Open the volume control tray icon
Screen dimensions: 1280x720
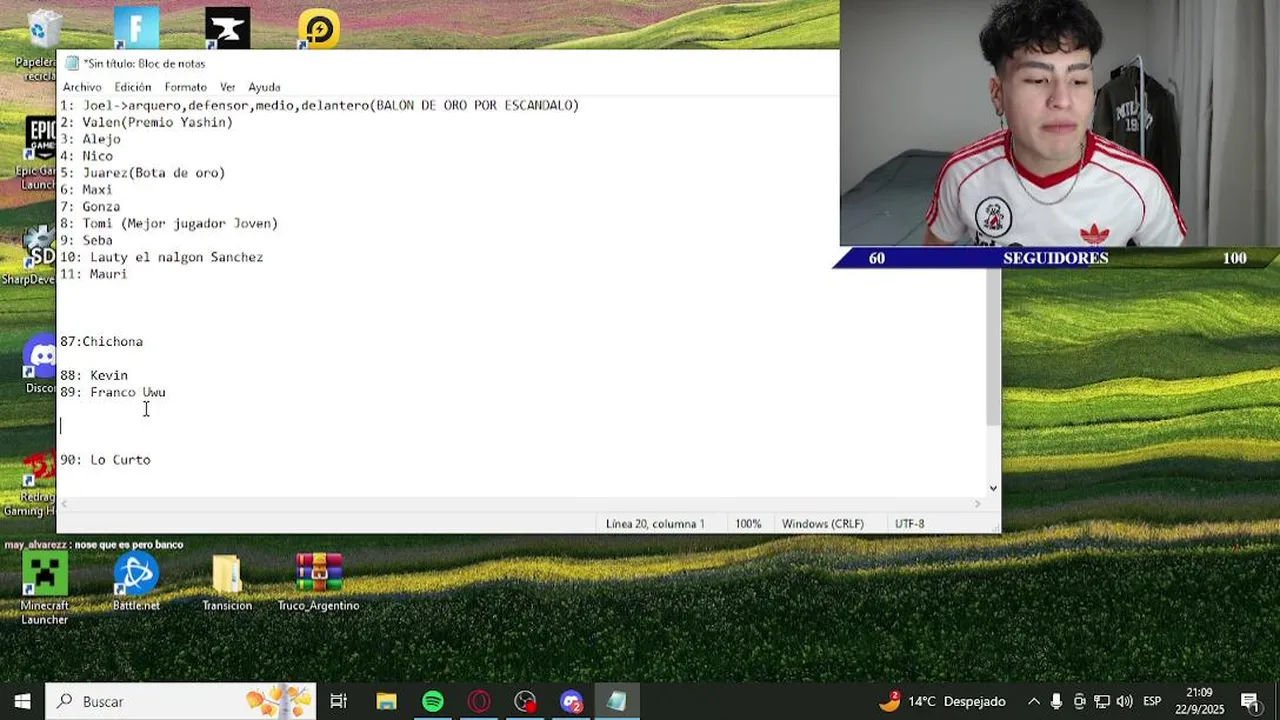point(1124,701)
